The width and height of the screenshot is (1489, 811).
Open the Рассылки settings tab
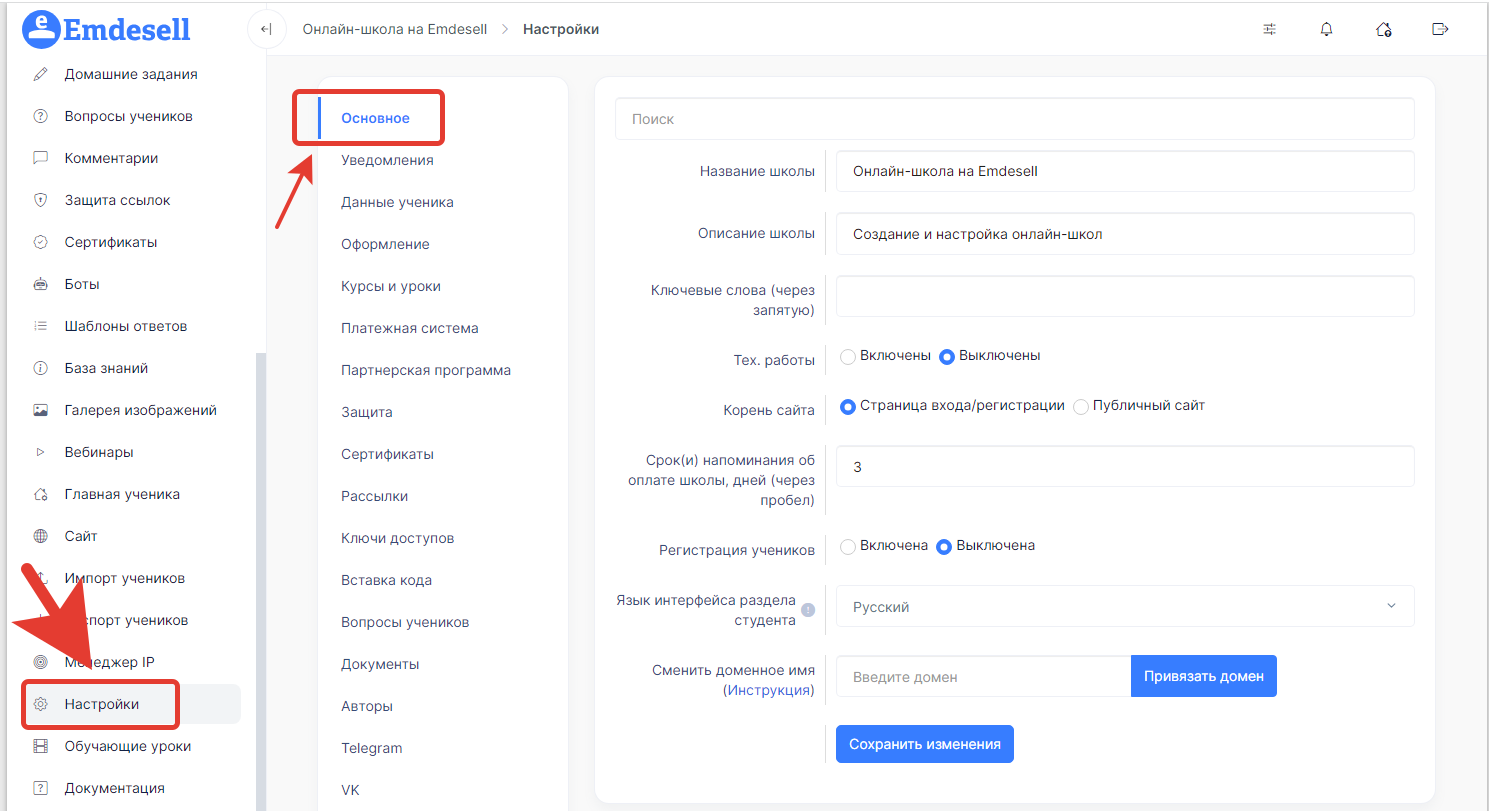point(374,496)
